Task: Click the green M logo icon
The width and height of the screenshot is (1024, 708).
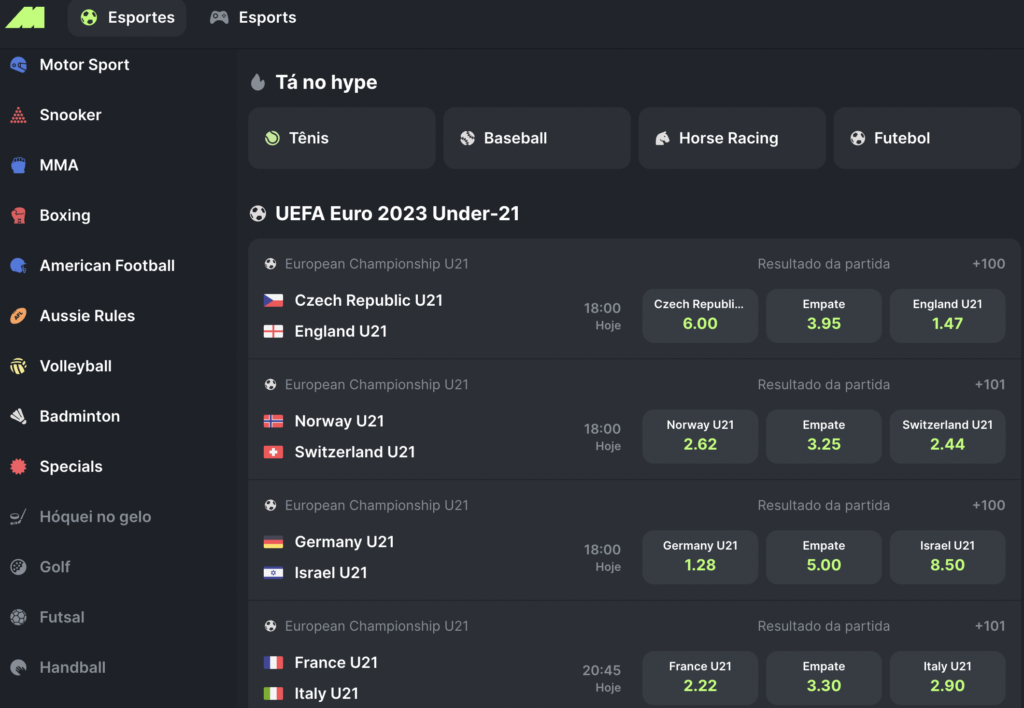Action: pyautogui.click(x=25, y=17)
